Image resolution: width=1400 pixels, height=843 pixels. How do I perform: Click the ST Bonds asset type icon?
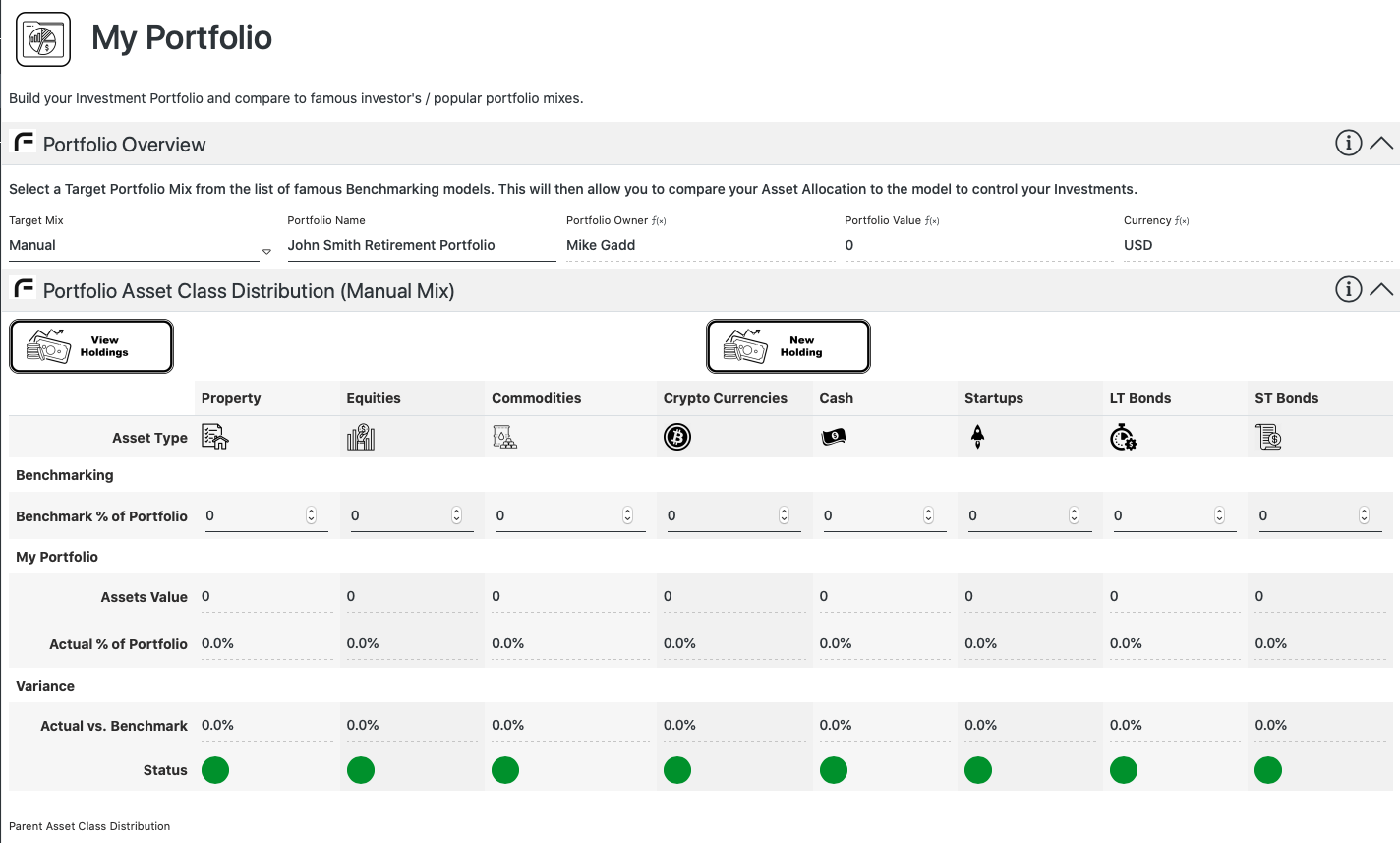pos(1268,436)
